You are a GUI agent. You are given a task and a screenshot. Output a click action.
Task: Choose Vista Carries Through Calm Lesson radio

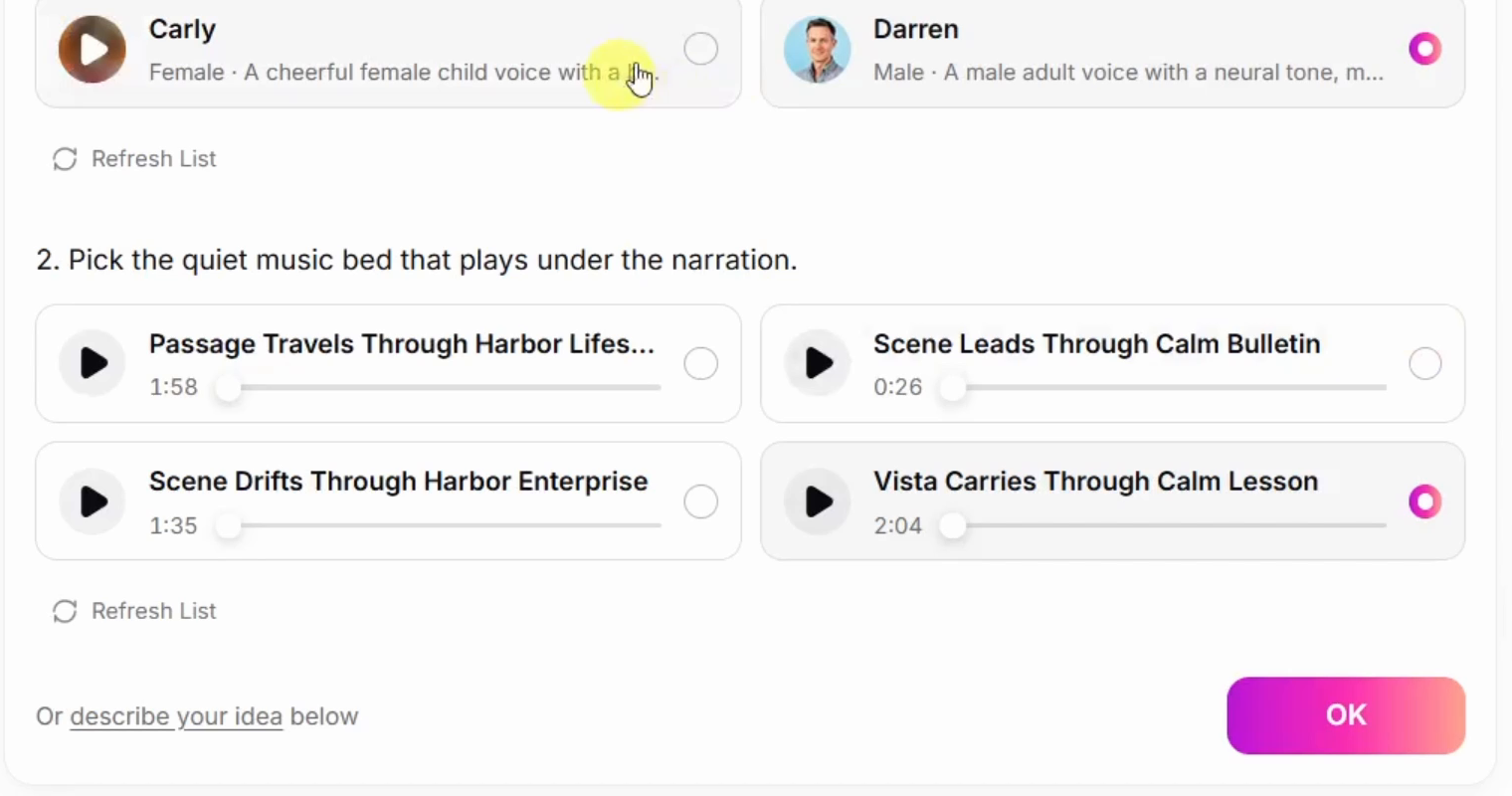click(x=1425, y=501)
